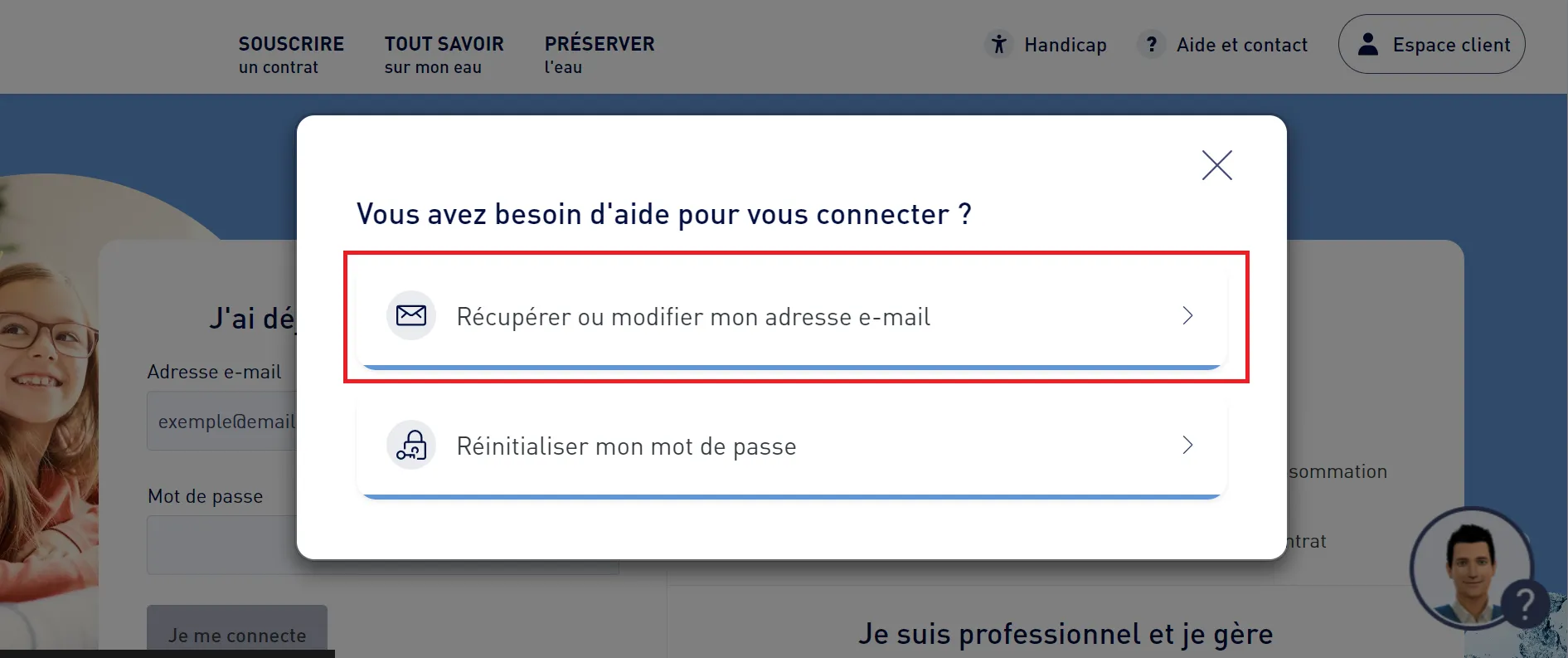The width and height of the screenshot is (1568, 658).
Task: Select Réinitialiser mon mot de passe
Action: [x=626, y=446]
